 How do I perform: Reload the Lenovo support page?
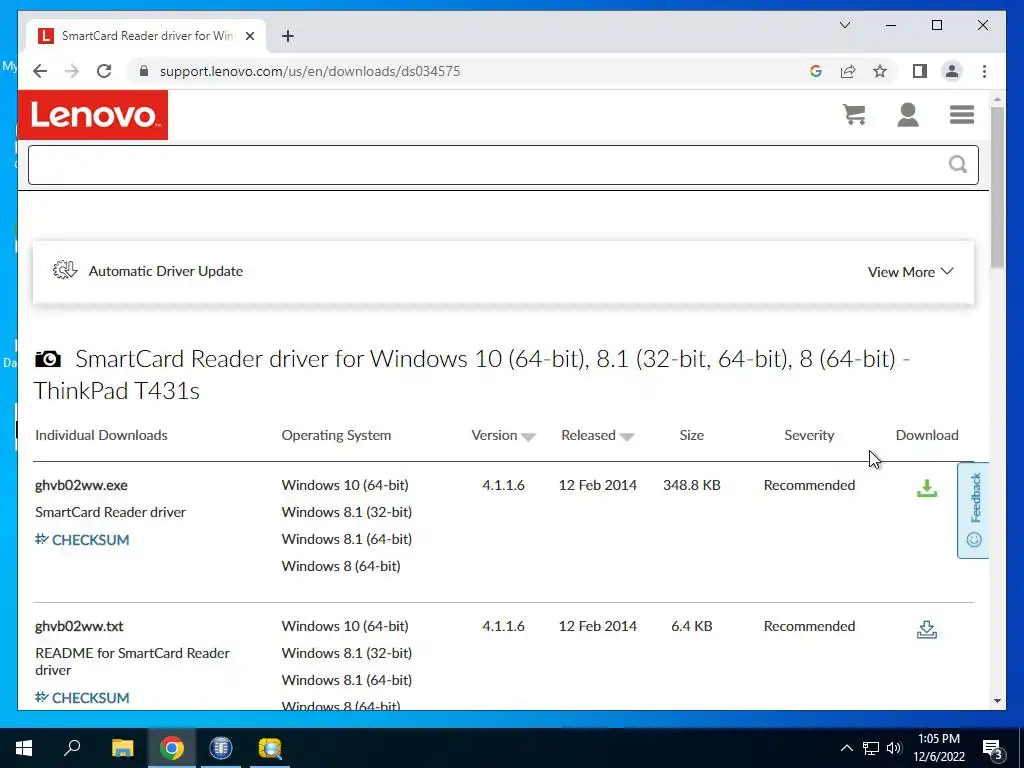104,71
